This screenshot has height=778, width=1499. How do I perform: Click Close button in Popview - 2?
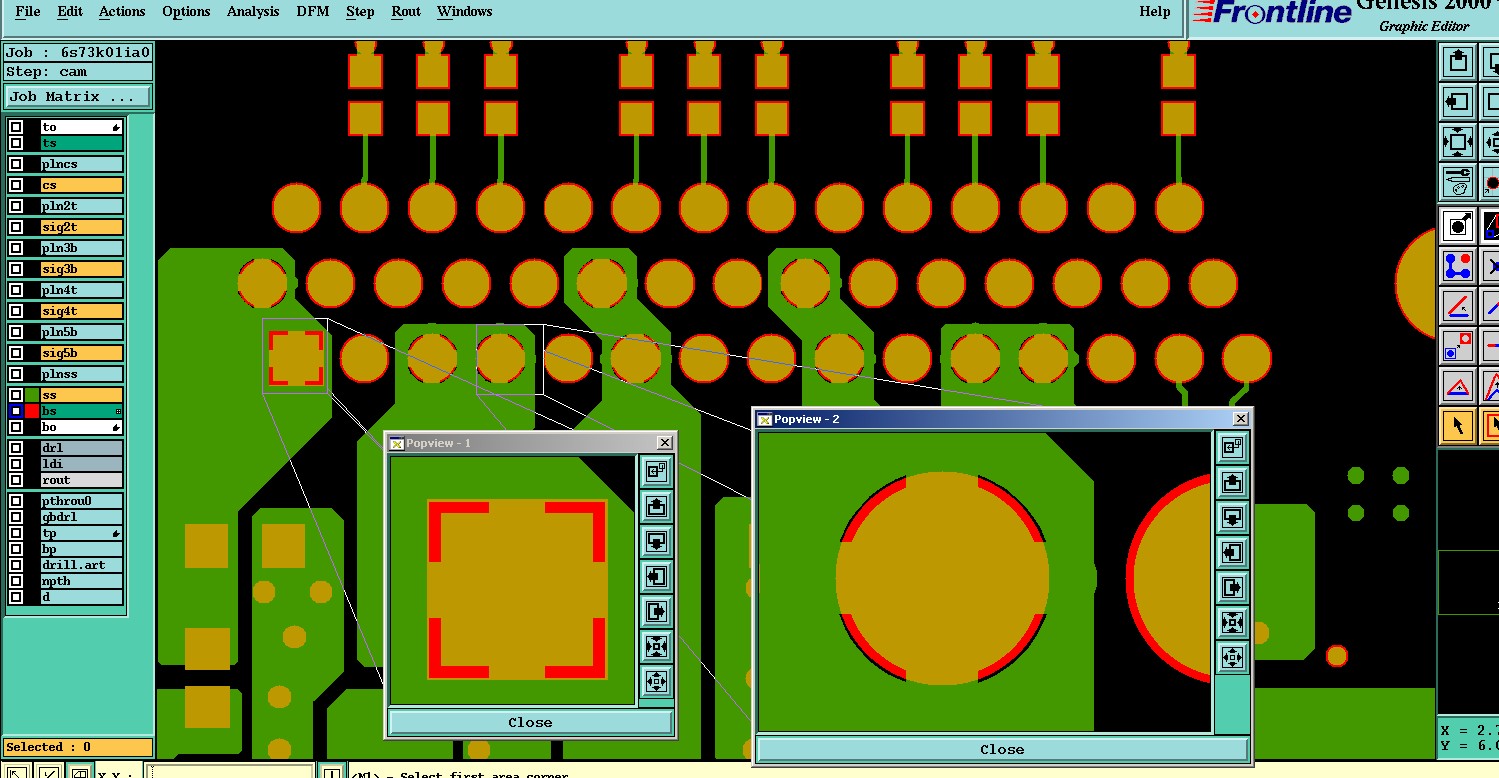(x=1002, y=749)
